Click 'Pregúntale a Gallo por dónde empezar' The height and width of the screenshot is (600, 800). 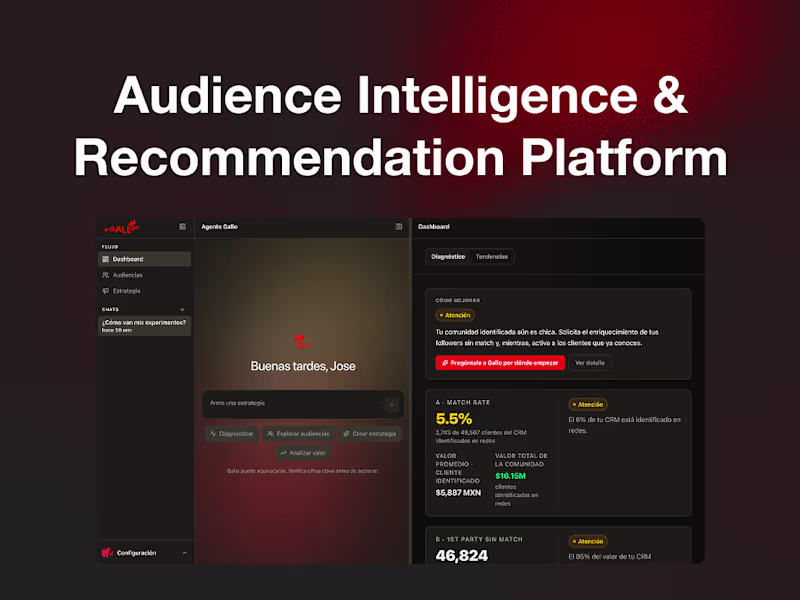tap(500, 363)
